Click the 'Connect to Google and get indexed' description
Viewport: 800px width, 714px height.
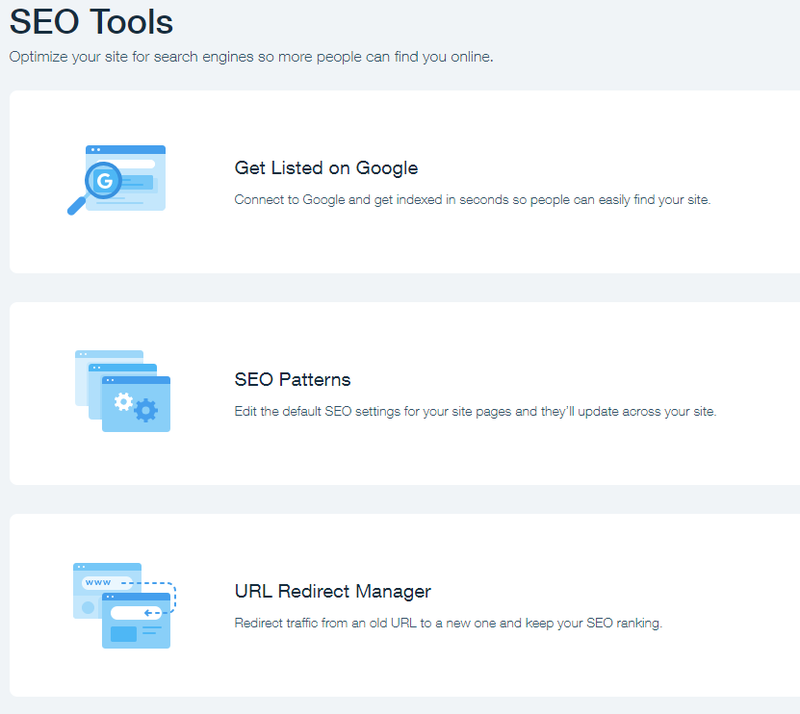472,200
